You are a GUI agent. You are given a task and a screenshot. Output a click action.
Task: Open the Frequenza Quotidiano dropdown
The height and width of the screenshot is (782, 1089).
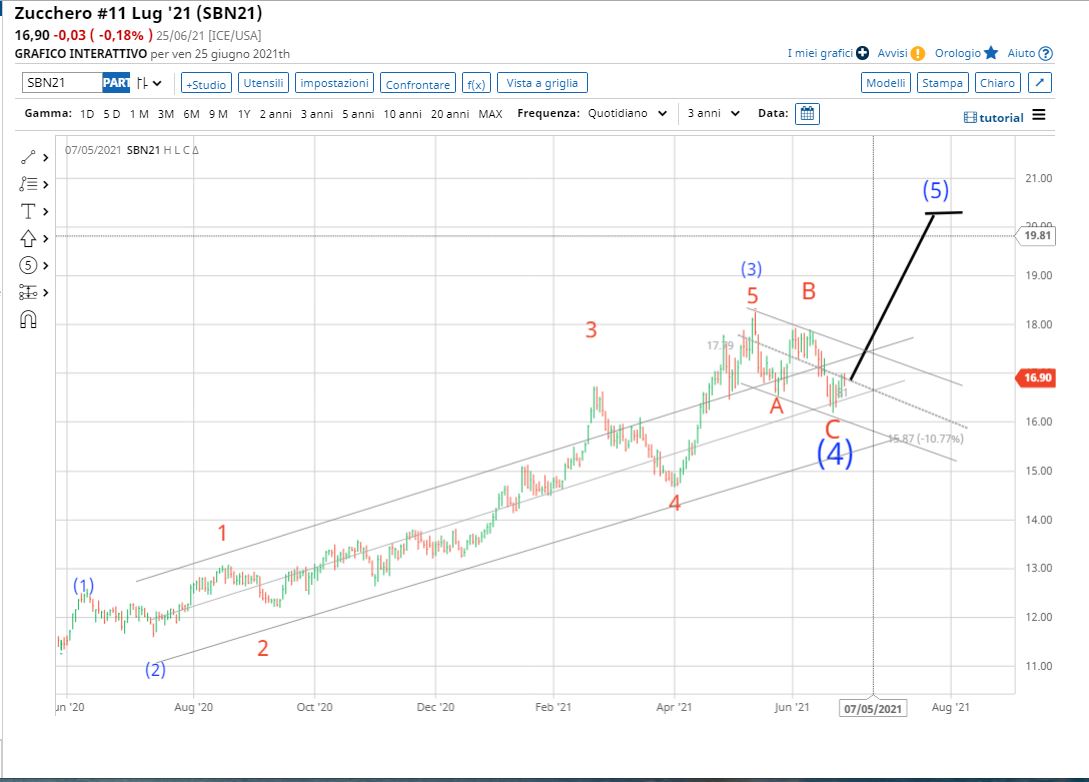(628, 113)
